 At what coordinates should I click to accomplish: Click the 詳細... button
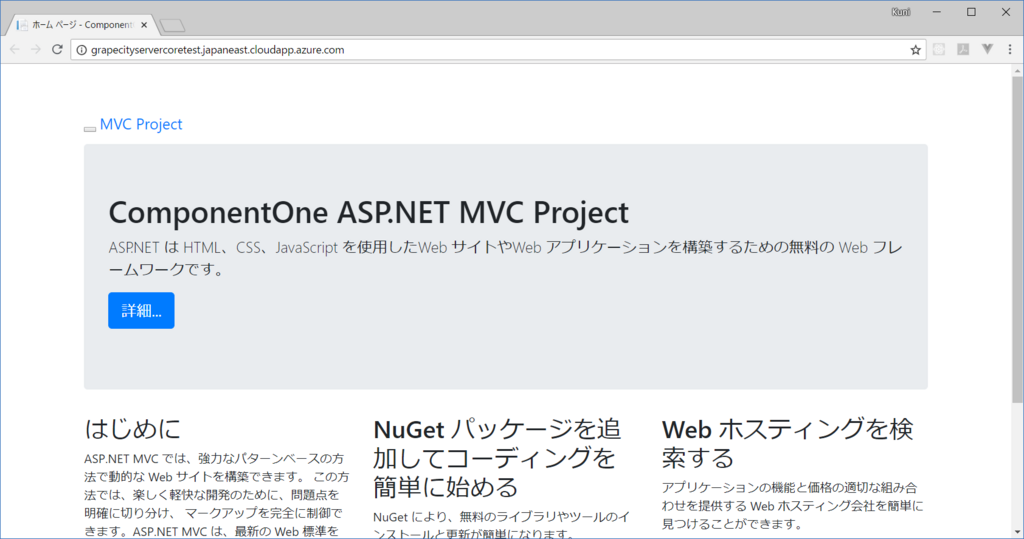click(x=141, y=310)
